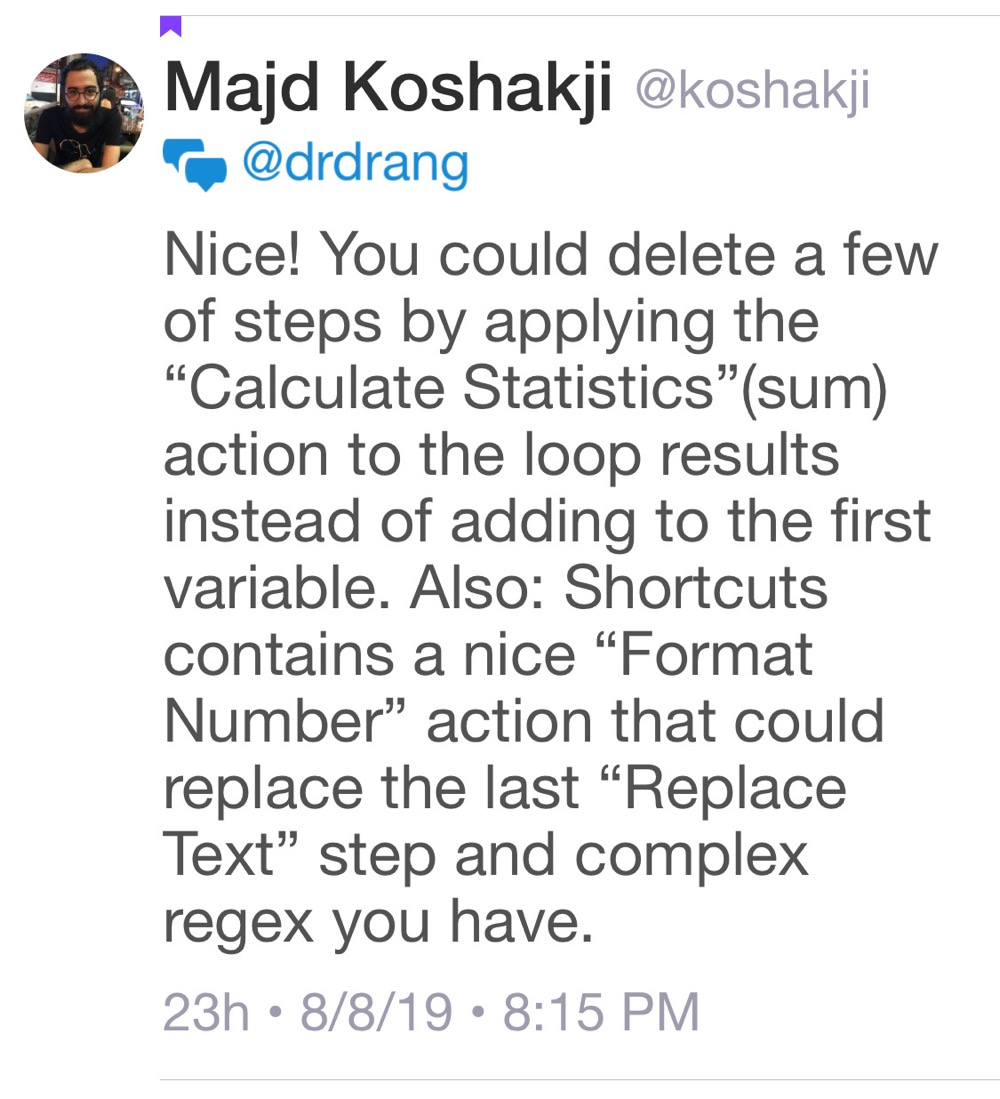Open Majd Koshakji's profile picture
The height and width of the screenshot is (1099, 1000).
84,112
